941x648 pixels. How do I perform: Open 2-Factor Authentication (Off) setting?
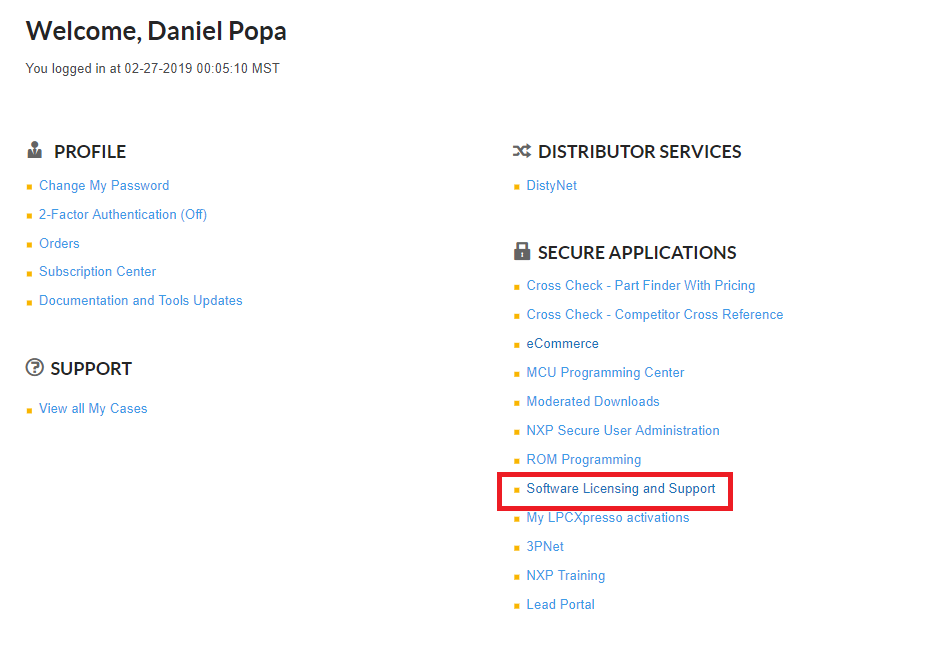123,215
